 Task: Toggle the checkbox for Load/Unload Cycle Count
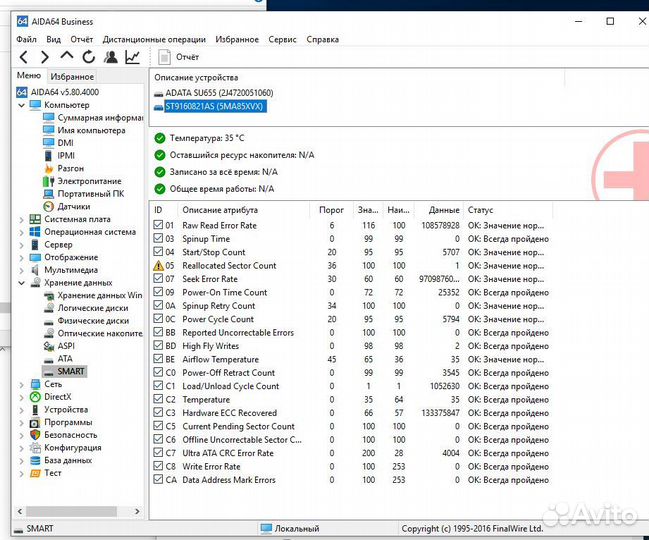coord(158,386)
